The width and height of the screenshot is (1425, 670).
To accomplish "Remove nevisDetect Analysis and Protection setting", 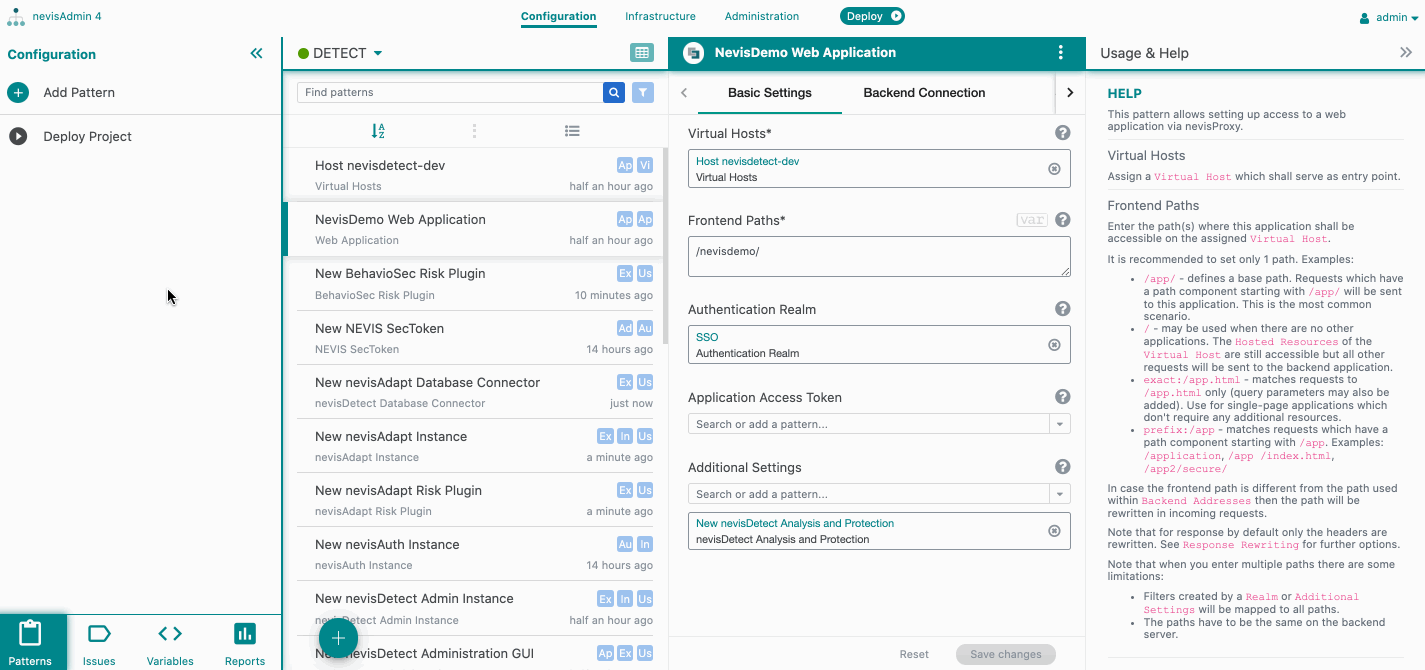I will pyautogui.click(x=1054, y=531).
